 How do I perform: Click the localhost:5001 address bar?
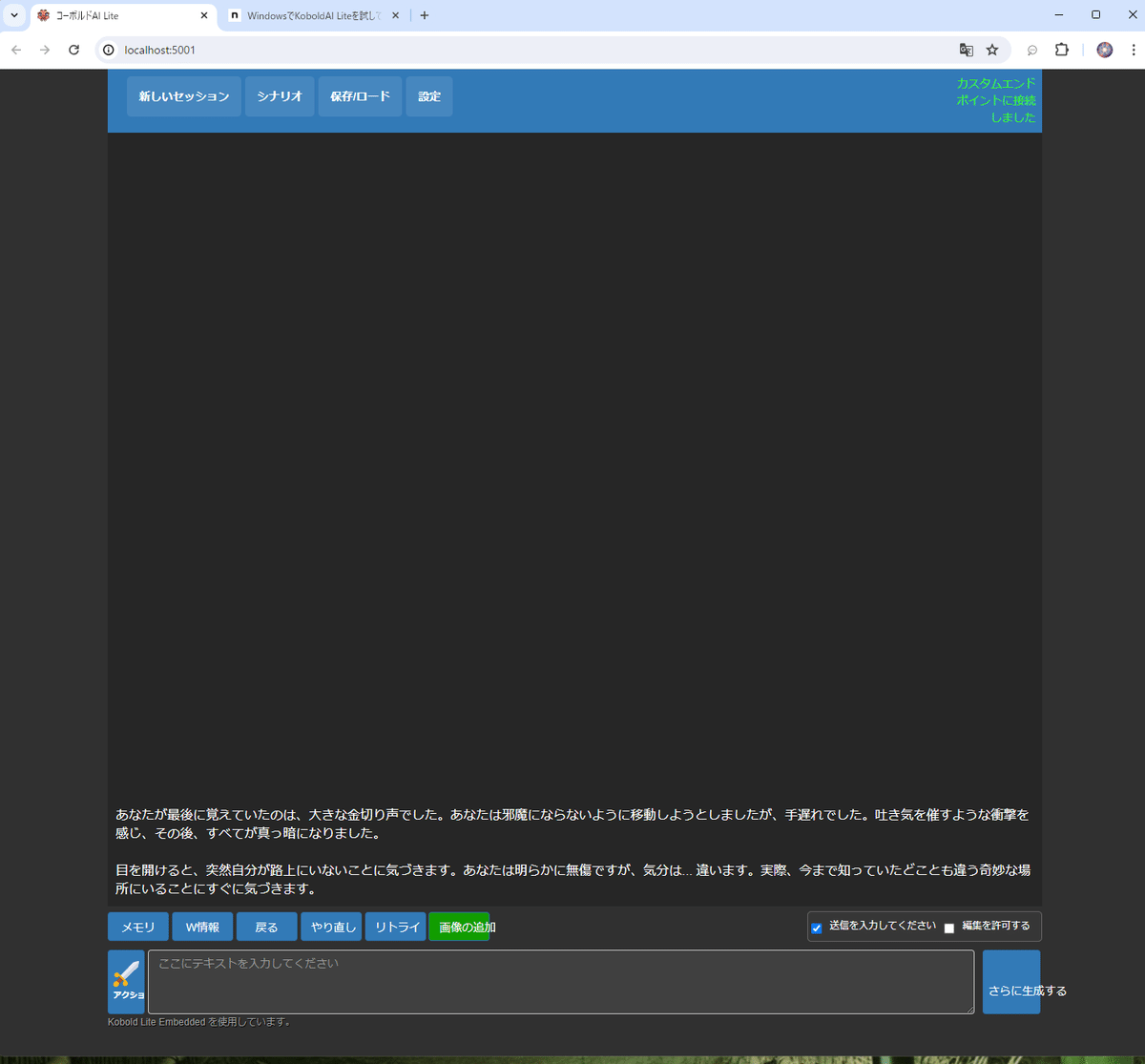(534, 50)
